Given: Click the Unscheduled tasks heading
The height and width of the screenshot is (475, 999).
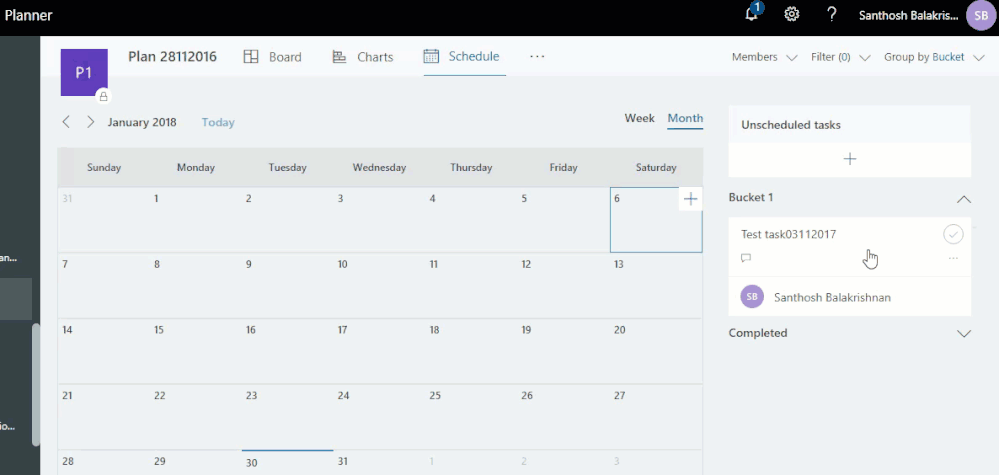Looking at the screenshot, I should pyautogui.click(x=791, y=125).
